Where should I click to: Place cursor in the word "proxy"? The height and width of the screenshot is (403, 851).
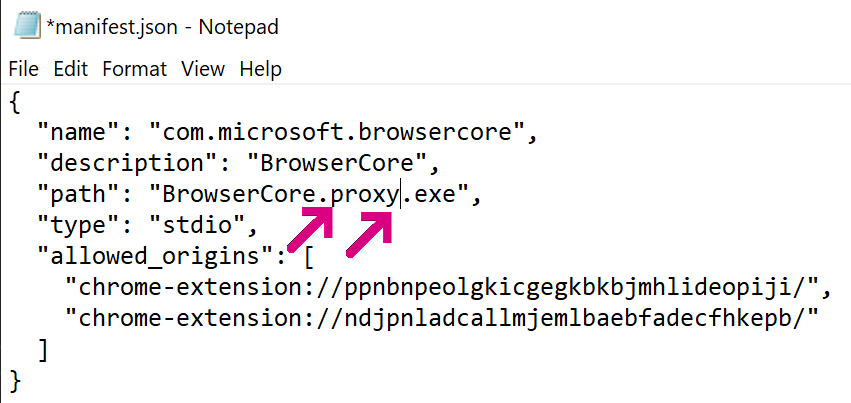click(364, 193)
